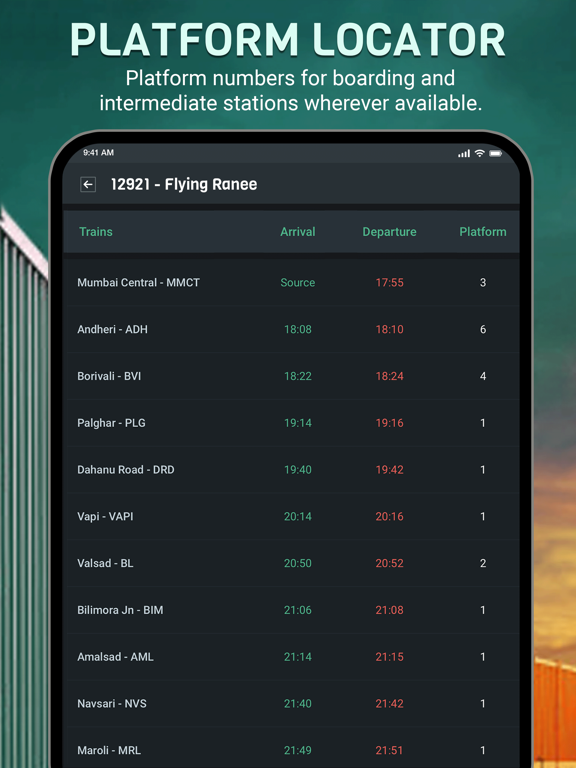Click platform 2 for Valsad
The image size is (576, 768).
[483, 563]
